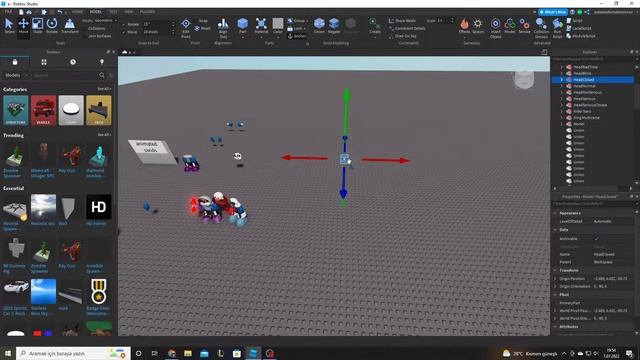640x360 pixels.
Task: Switch to the TEST ribbon tab
Action: point(113,12)
